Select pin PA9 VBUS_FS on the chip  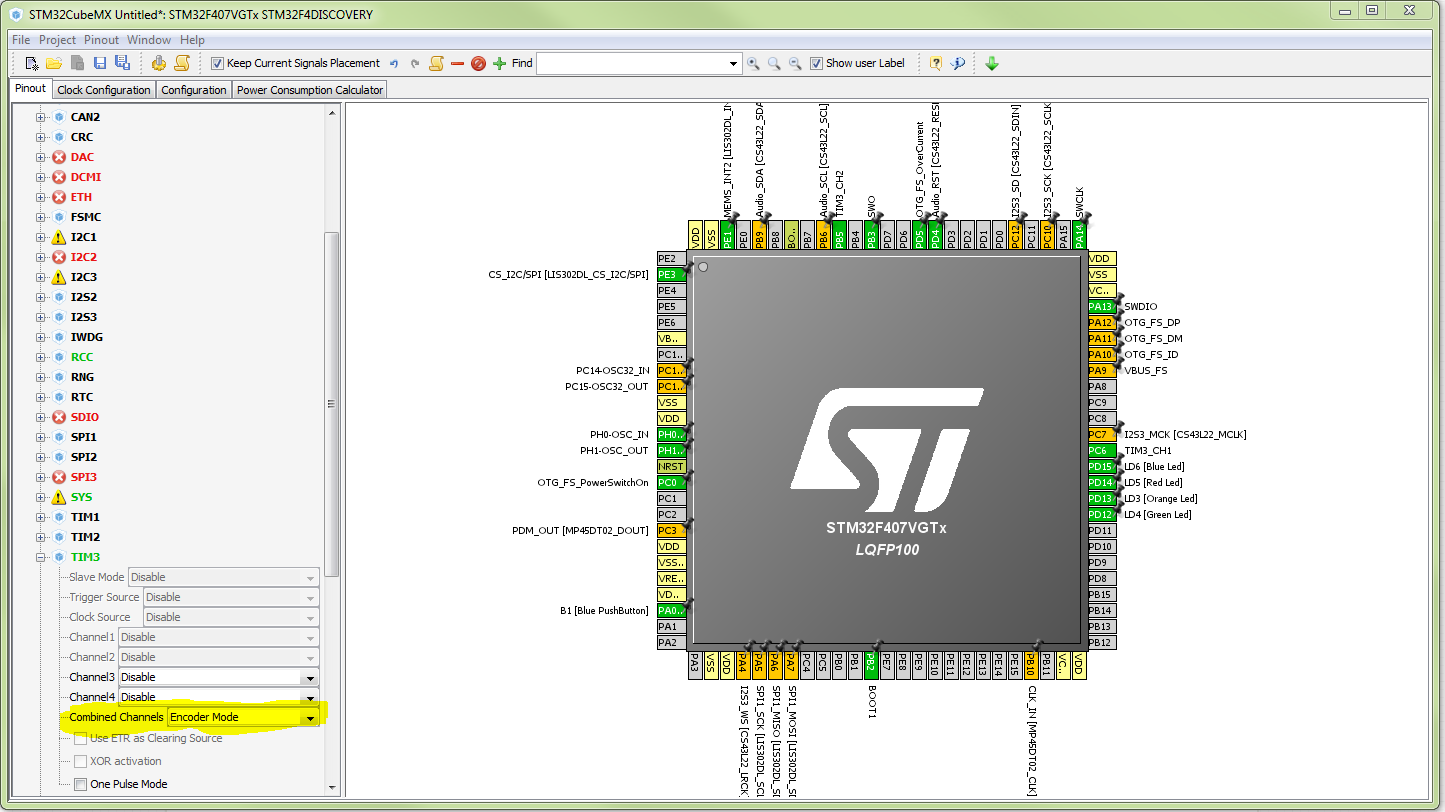pyautogui.click(x=1101, y=371)
